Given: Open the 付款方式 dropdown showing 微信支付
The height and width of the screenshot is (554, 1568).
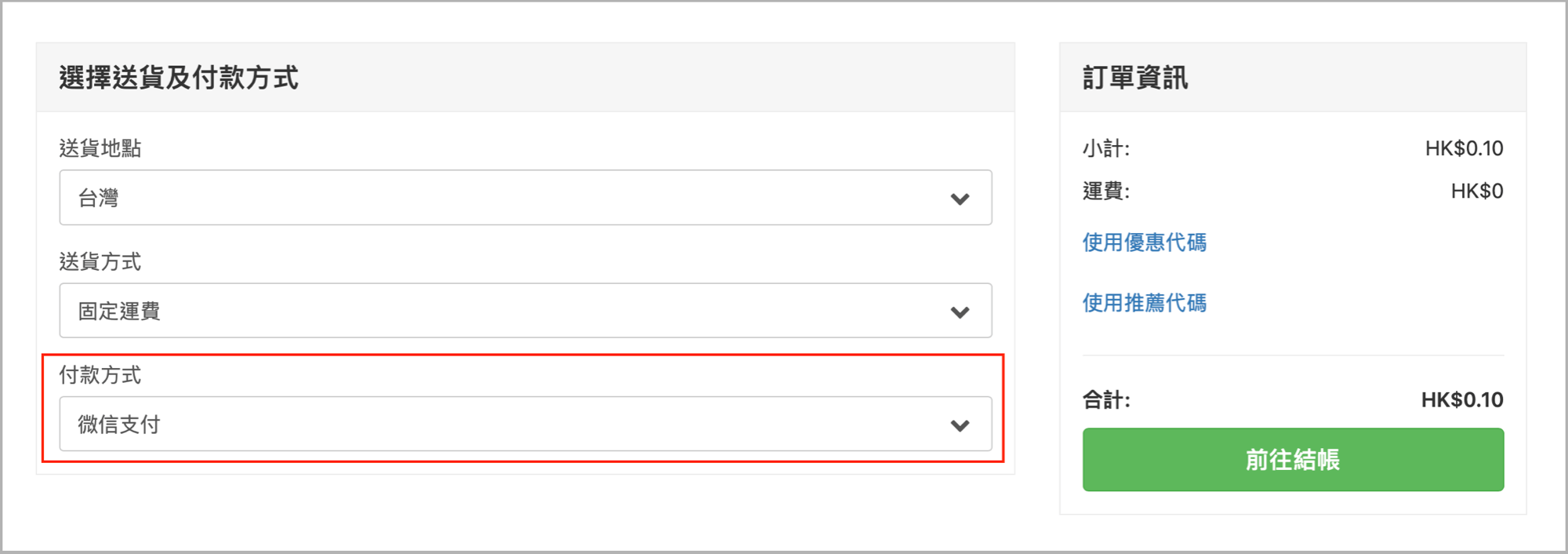Looking at the screenshot, I should [525, 424].
